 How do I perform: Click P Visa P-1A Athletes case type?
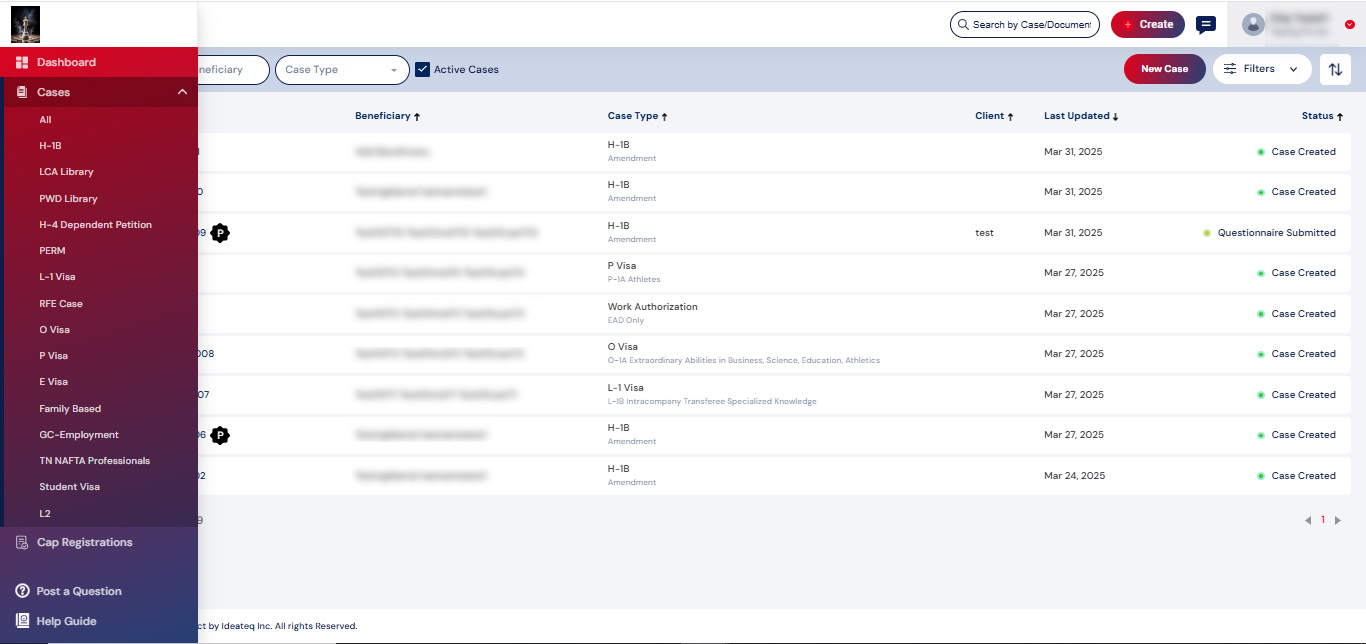click(x=634, y=272)
